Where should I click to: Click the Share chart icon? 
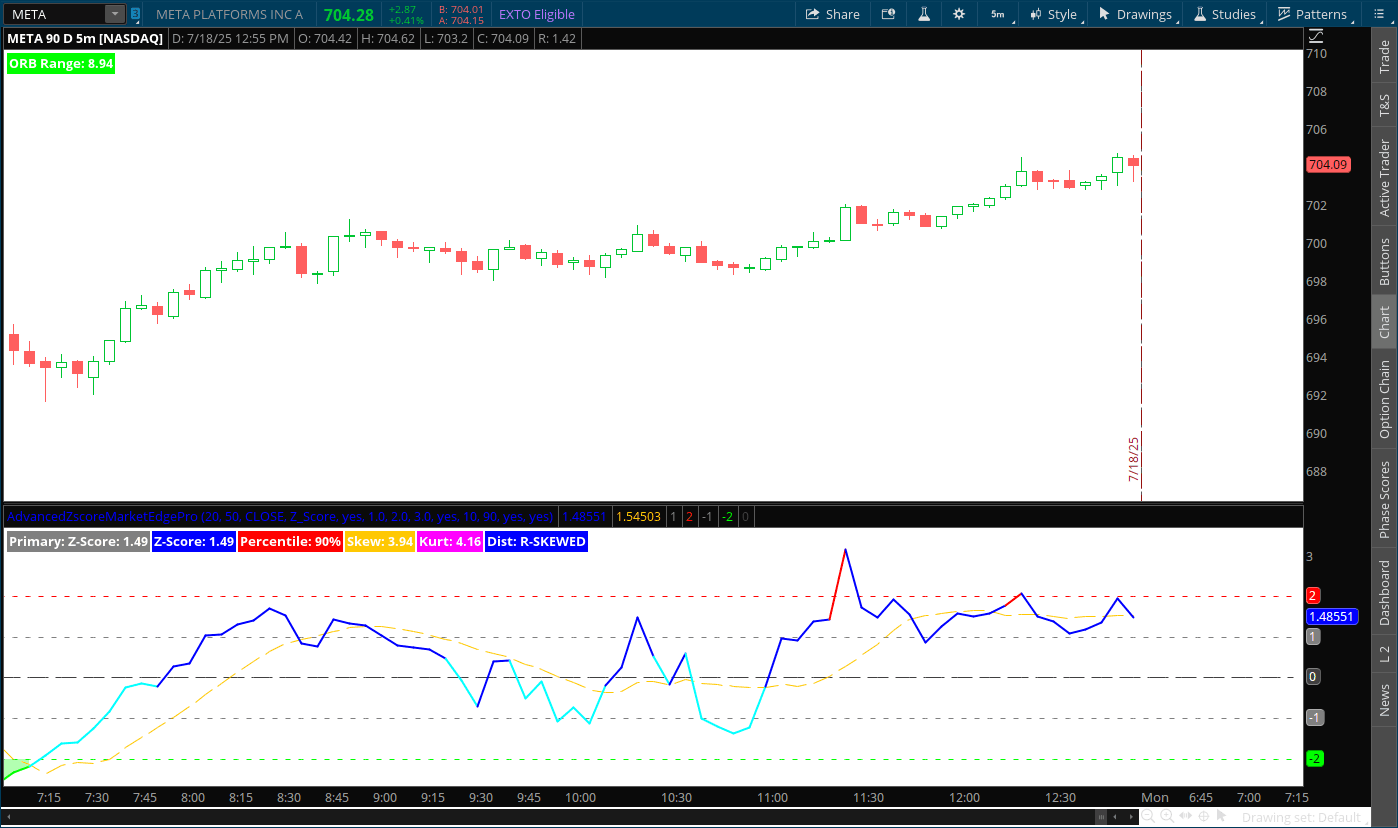click(x=832, y=14)
